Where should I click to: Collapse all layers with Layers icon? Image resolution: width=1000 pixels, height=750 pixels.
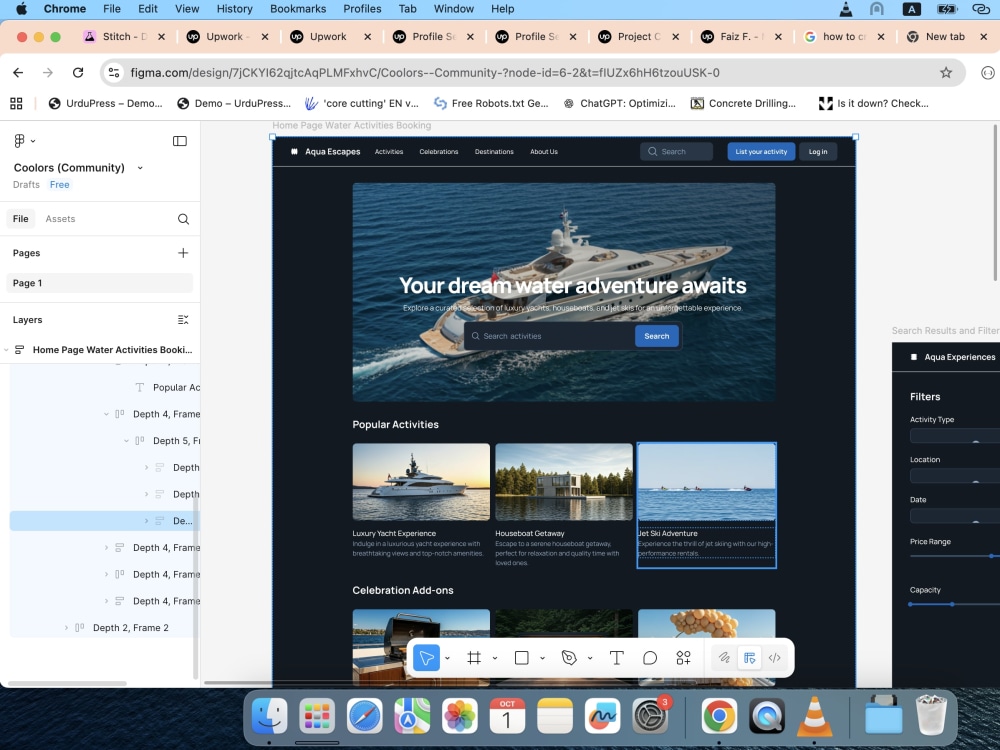pos(183,320)
